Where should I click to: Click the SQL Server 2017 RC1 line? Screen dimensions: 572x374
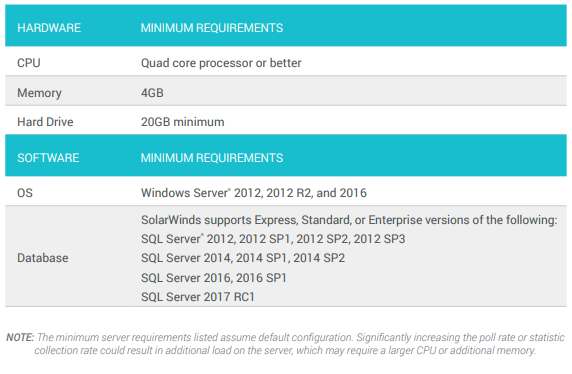(198, 297)
